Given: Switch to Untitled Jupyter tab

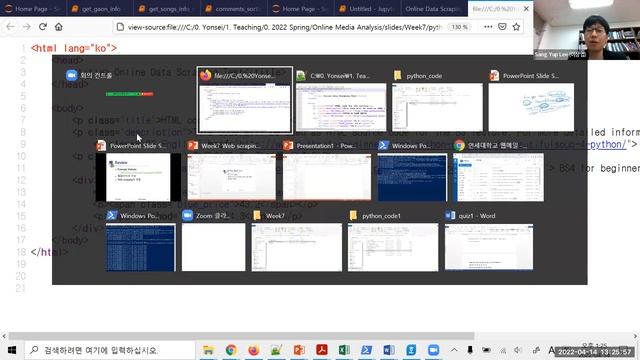Looking at the screenshot, I should [x=367, y=9].
